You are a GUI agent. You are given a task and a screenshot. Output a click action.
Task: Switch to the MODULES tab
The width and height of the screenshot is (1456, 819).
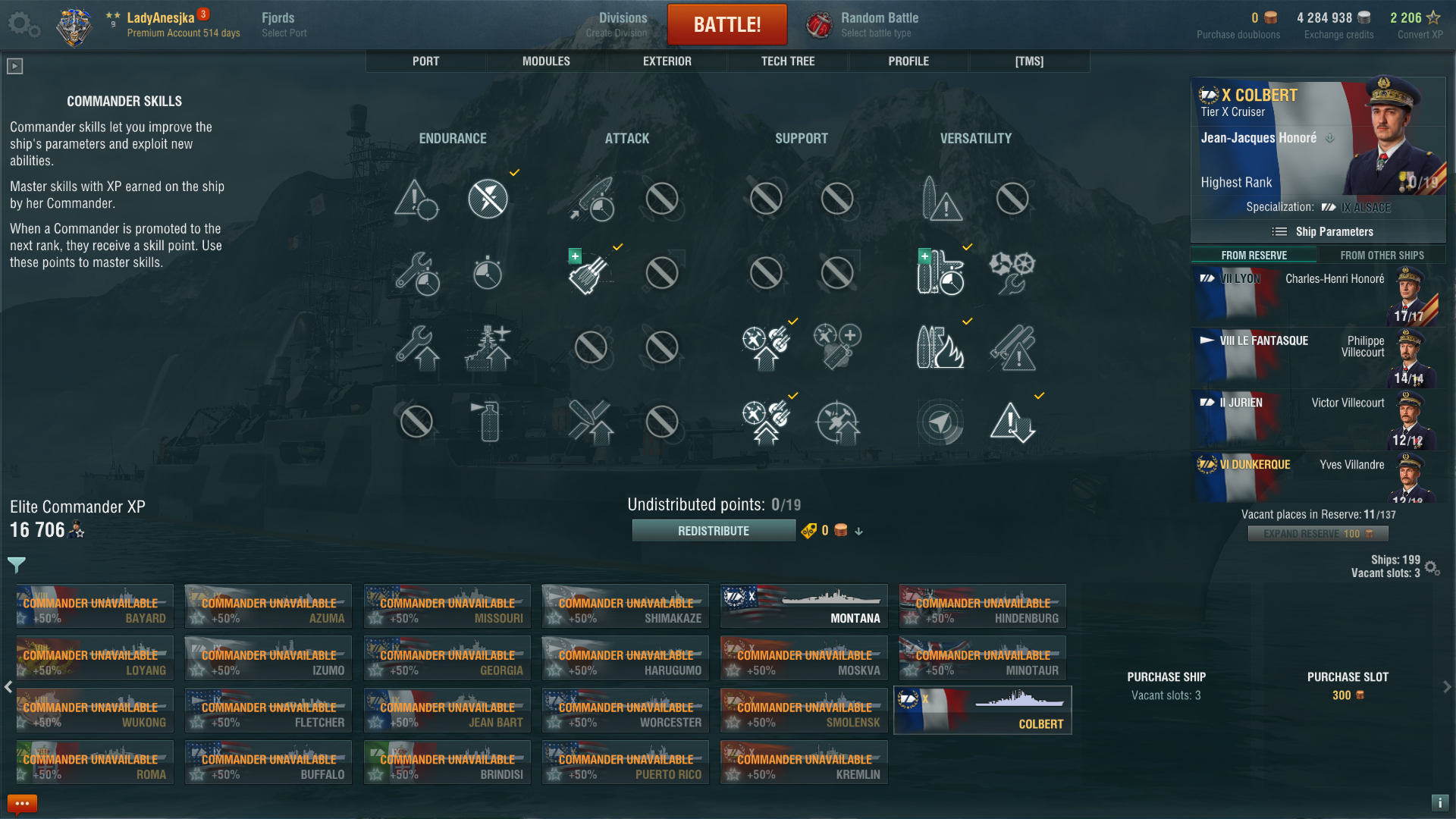click(x=546, y=61)
